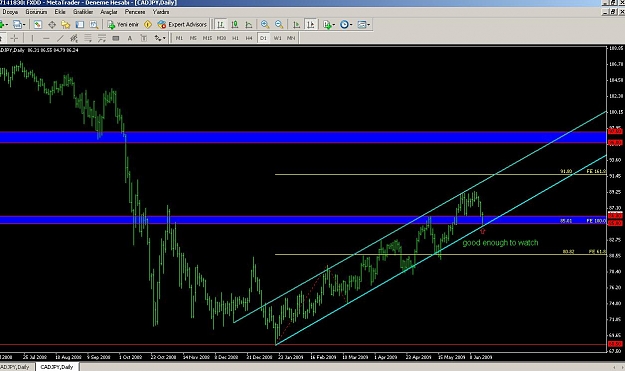625x371 pixels.
Task: Open the templates dropdown
Action: click(364, 25)
